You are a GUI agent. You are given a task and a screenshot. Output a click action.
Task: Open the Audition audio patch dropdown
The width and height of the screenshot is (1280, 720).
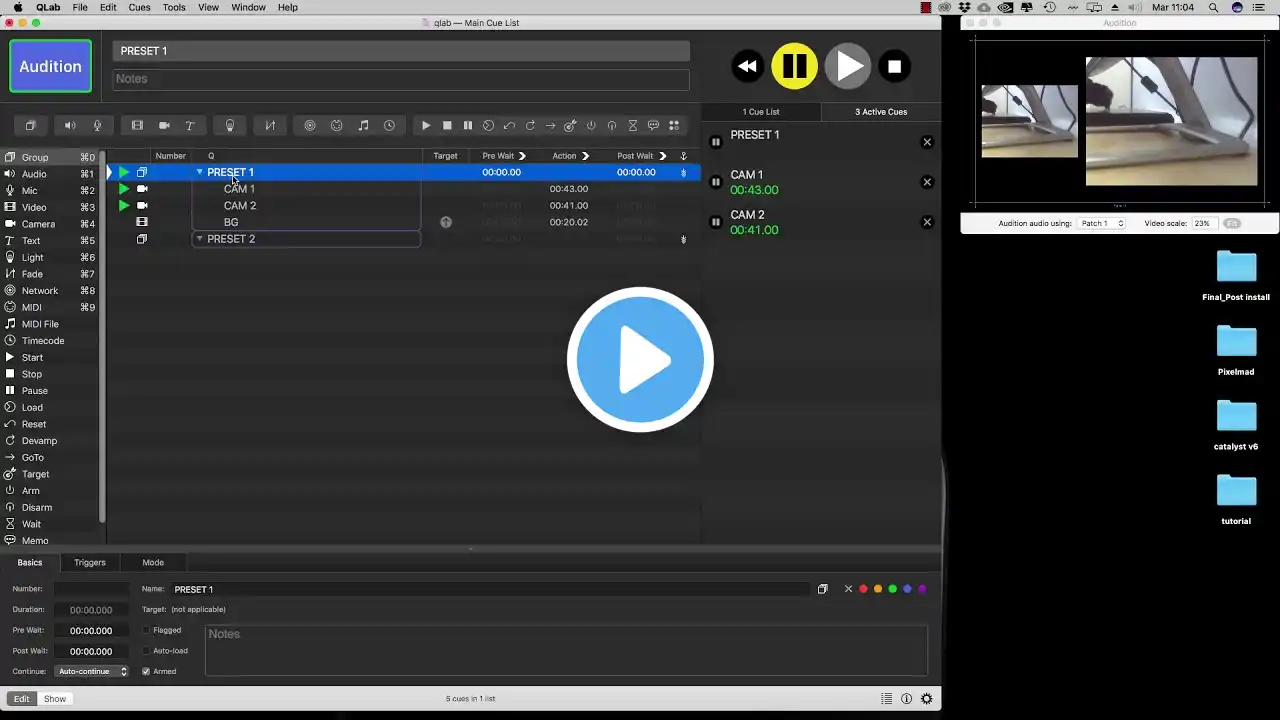(1102, 223)
